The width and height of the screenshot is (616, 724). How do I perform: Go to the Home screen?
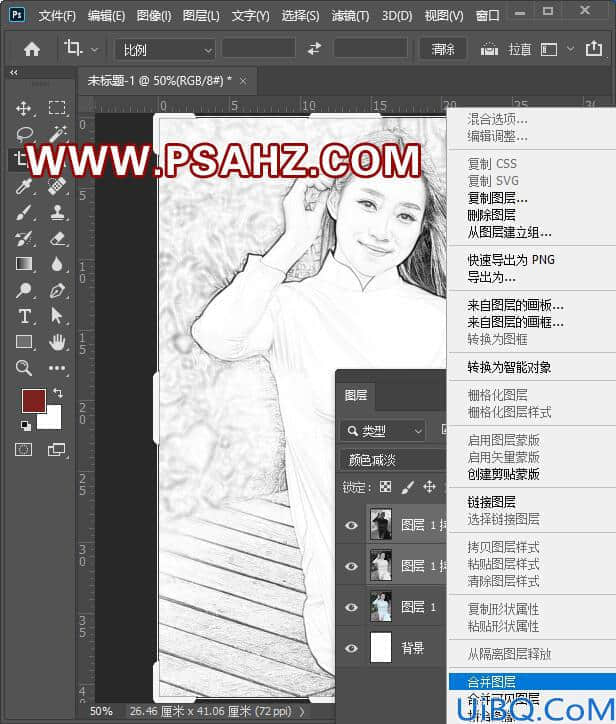(32, 49)
